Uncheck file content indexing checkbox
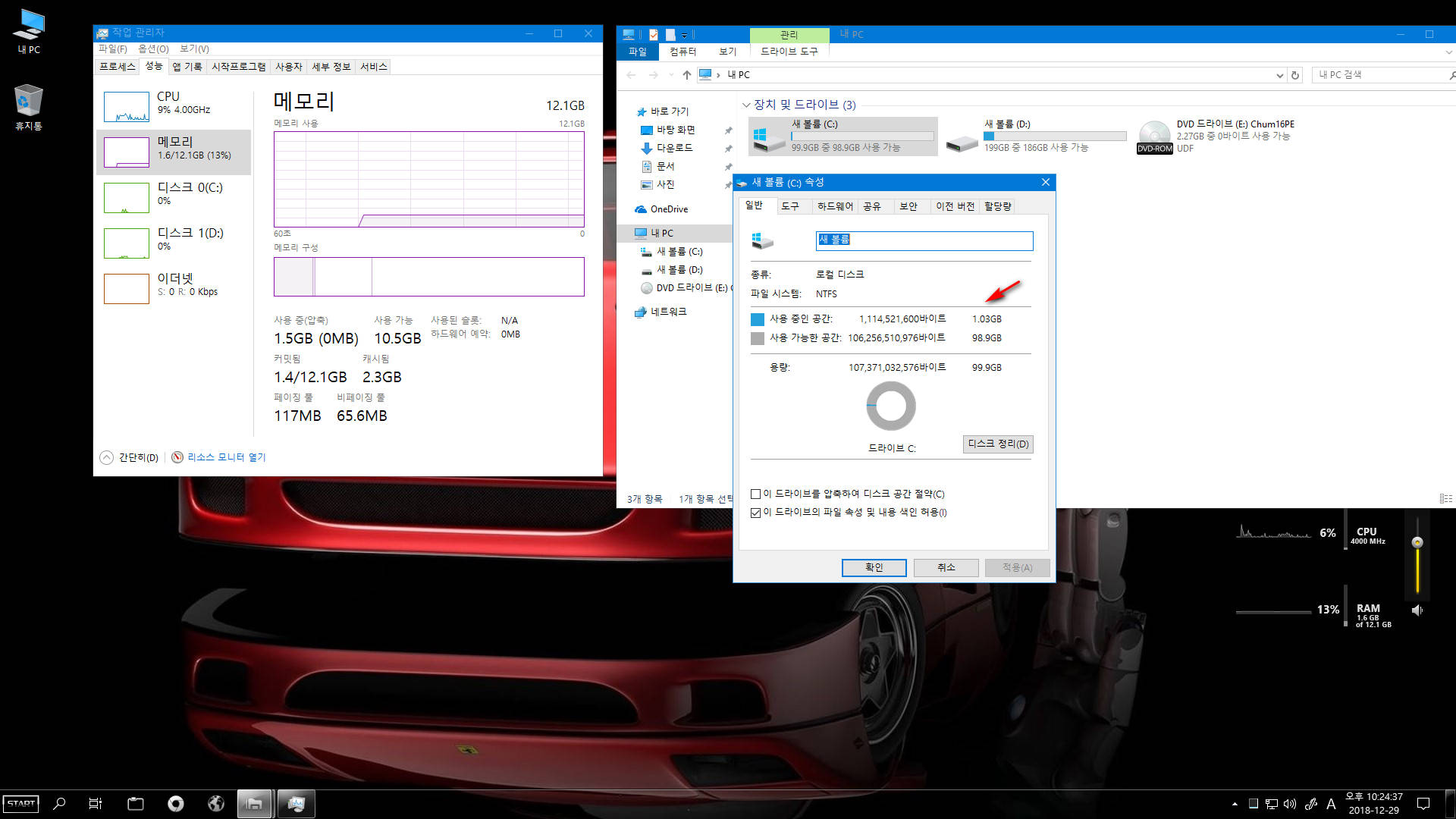Viewport: 1456px width, 819px height. (755, 513)
